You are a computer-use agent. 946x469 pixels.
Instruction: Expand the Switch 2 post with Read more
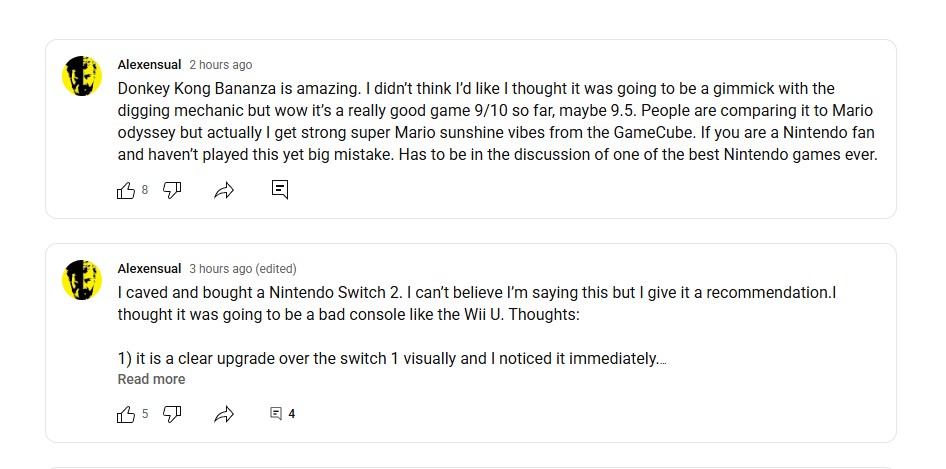[x=151, y=379]
